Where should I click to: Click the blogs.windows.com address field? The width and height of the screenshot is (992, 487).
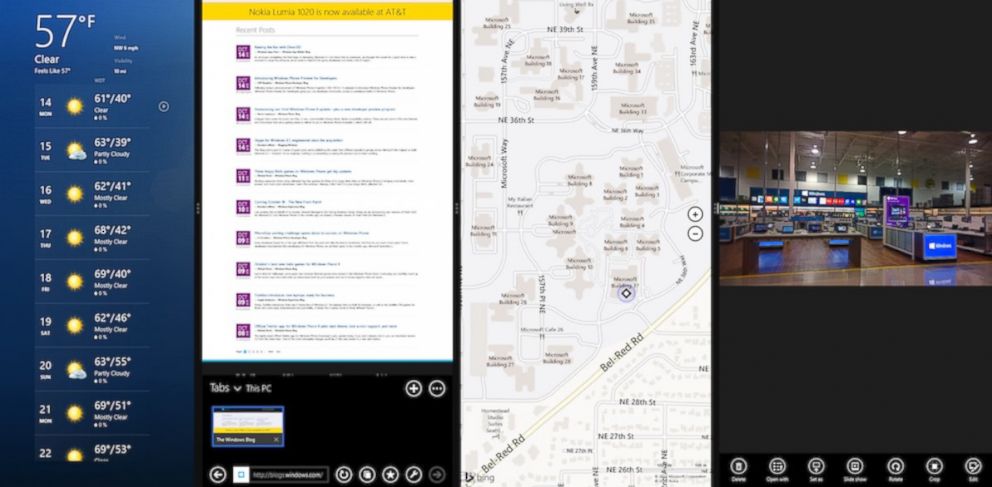coord(289,474)
